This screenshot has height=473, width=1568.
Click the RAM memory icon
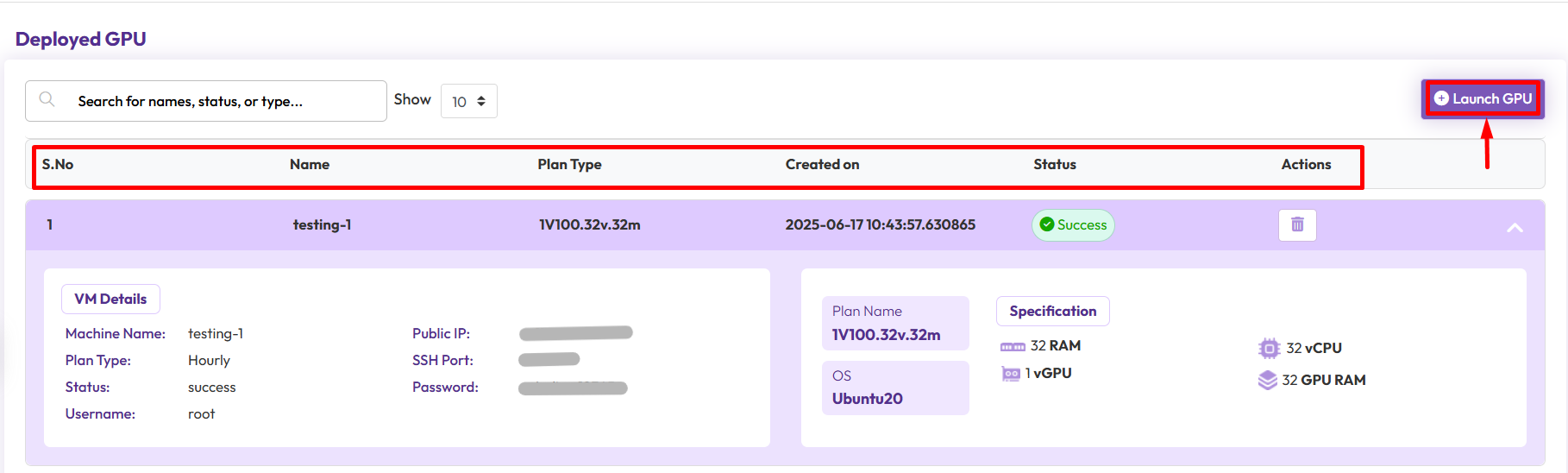pyautogui.click(x=1012, y=347)
